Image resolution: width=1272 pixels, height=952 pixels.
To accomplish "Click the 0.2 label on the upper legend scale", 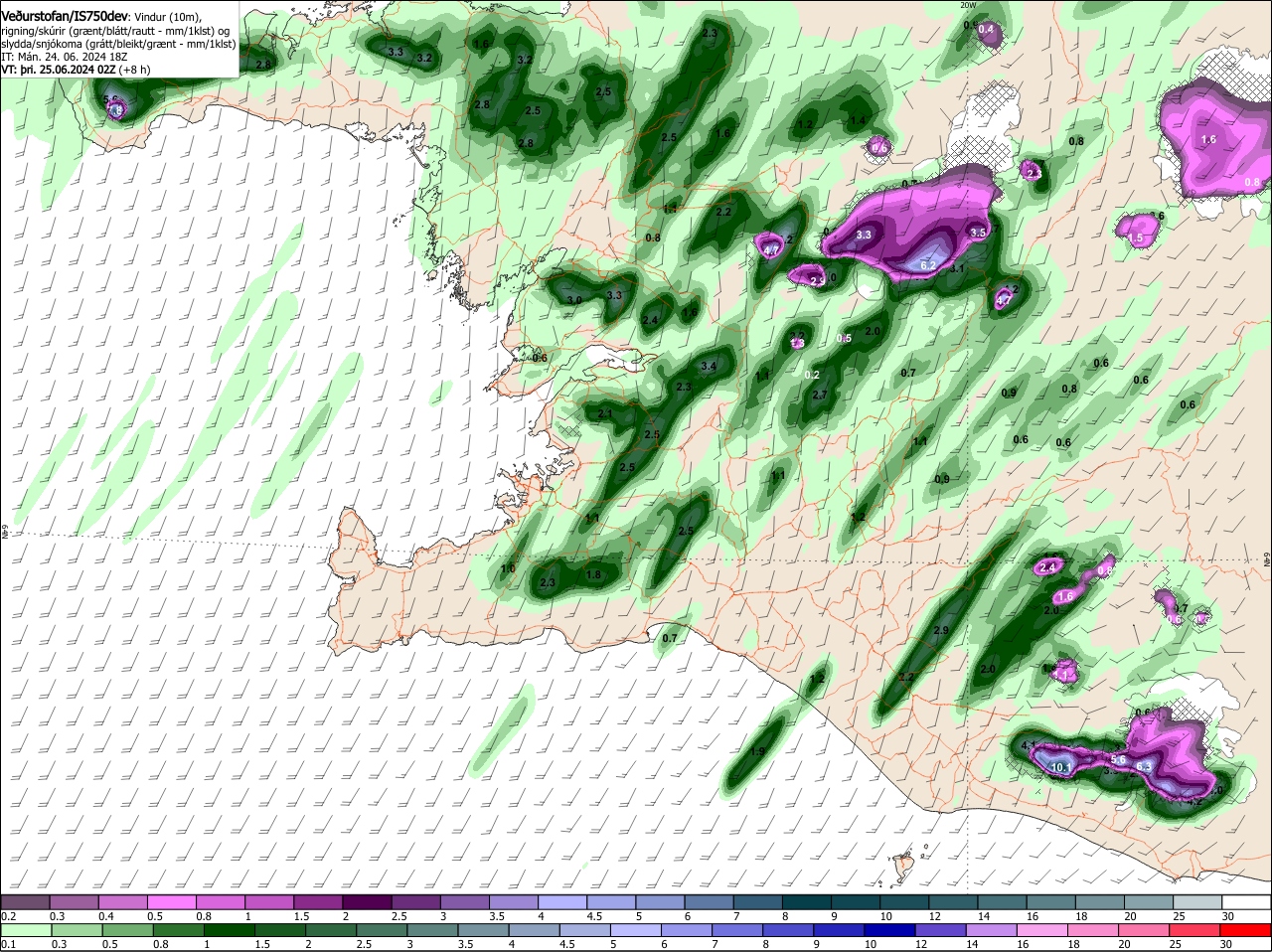I will 8,916.
